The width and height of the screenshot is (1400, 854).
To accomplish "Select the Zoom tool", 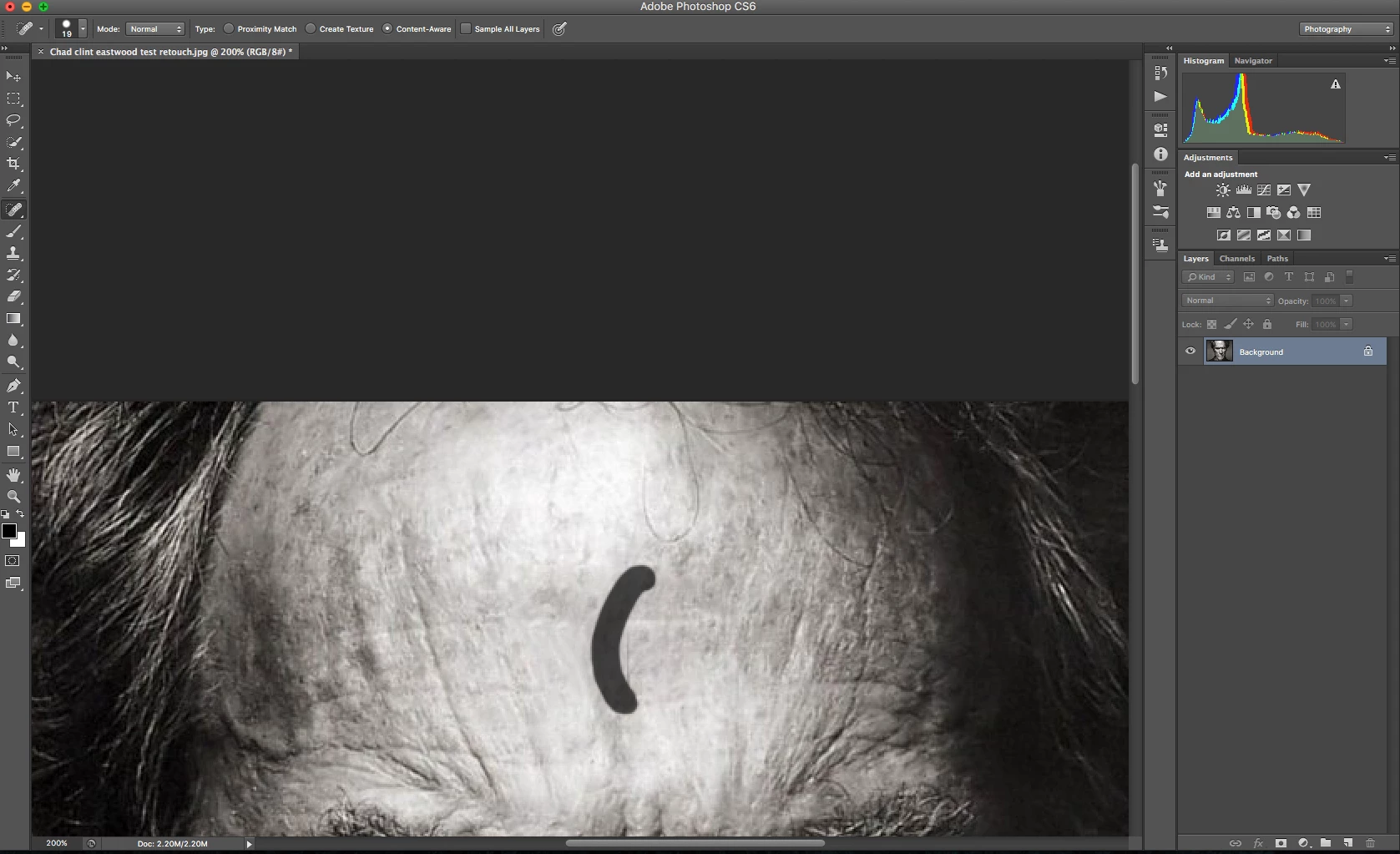I will [x=14, y=497].
